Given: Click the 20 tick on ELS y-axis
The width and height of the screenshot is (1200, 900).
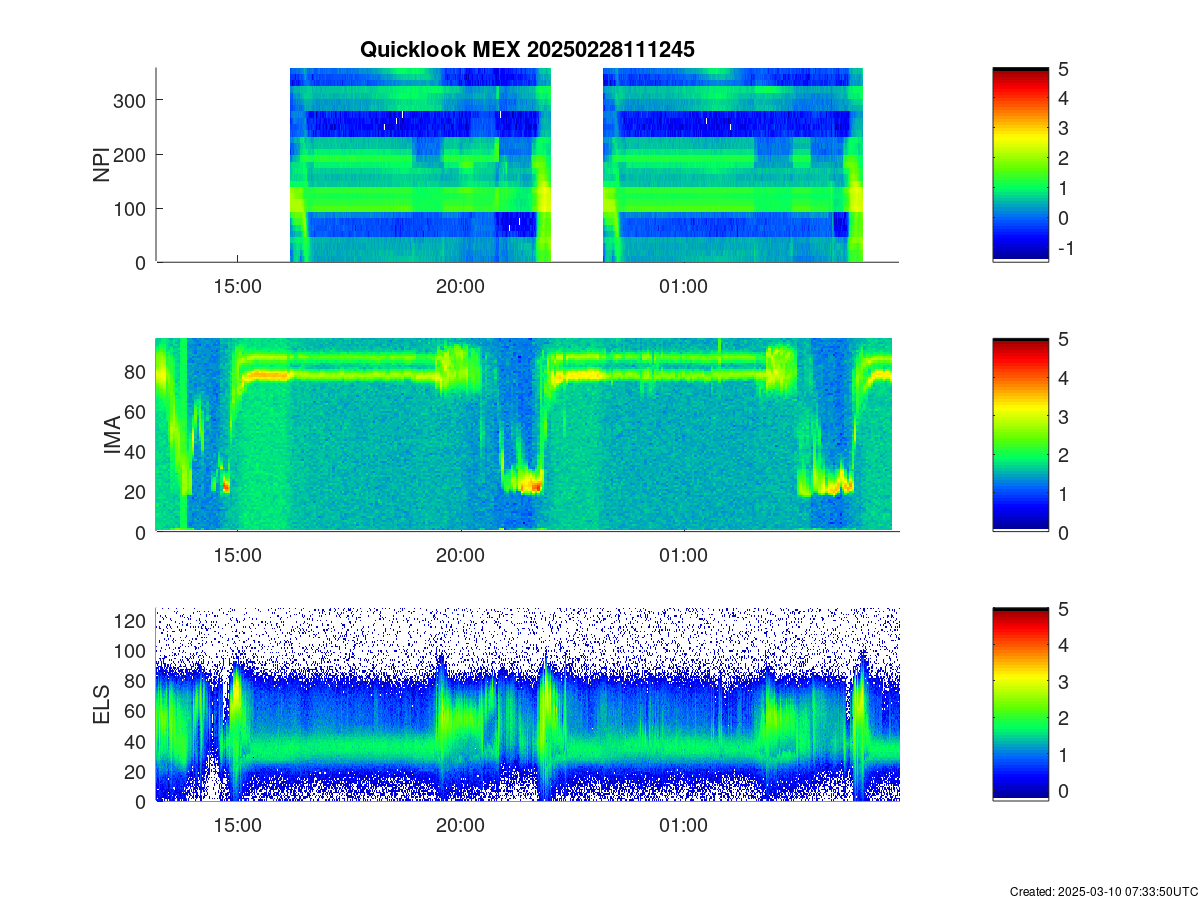Looking at the screenshot, I should click(134, 771).
